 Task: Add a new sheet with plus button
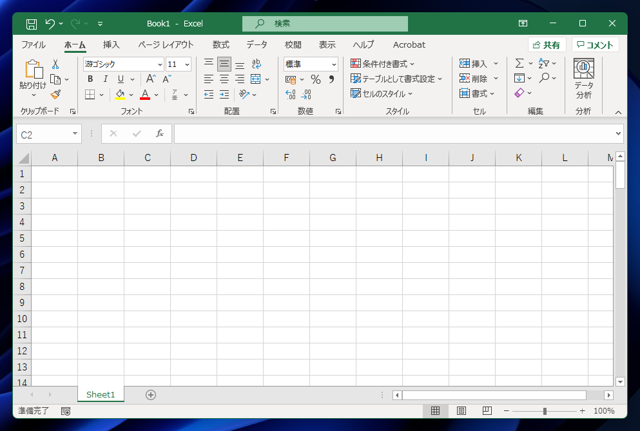pos(151,395)
